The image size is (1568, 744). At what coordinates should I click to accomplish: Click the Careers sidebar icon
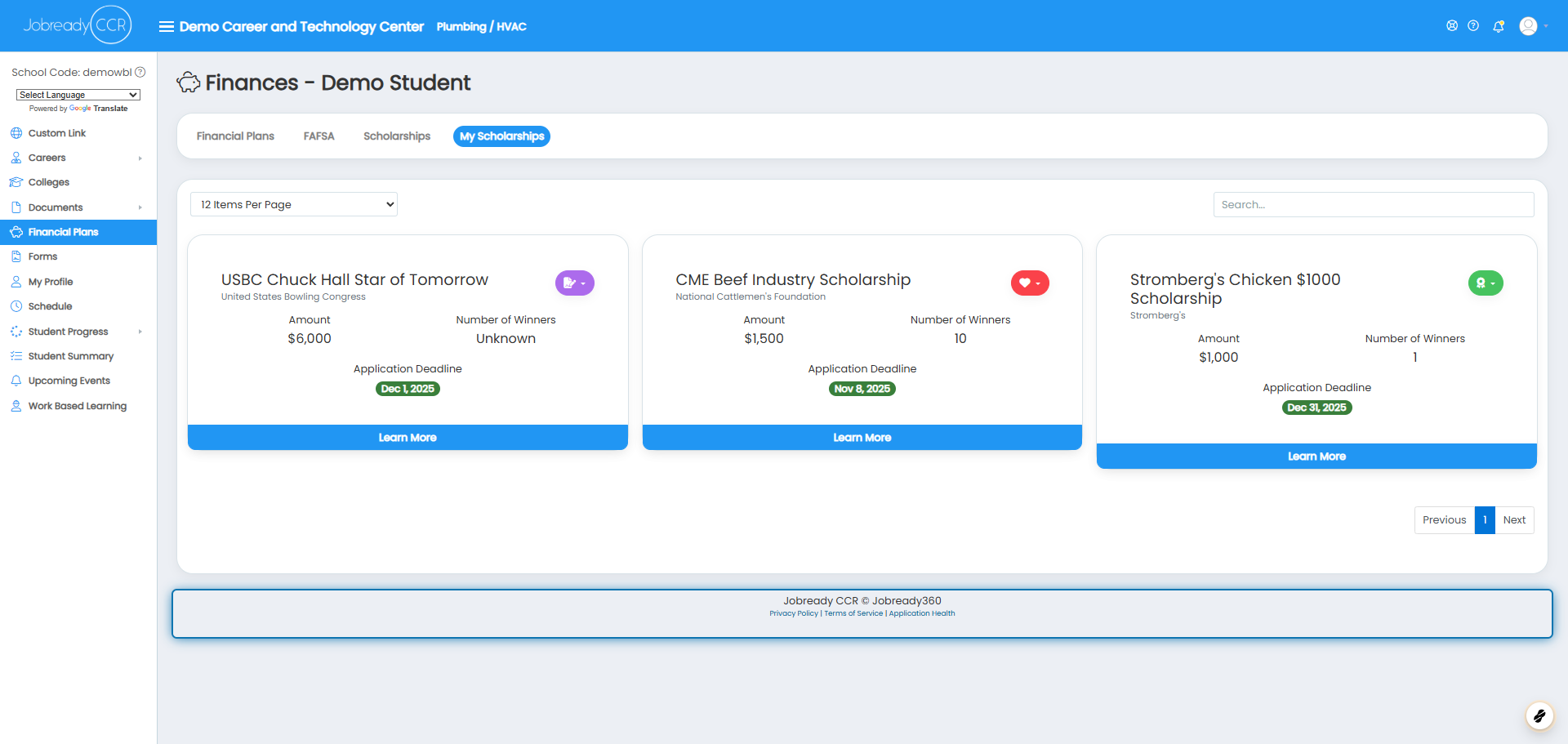tap(16, 158)
